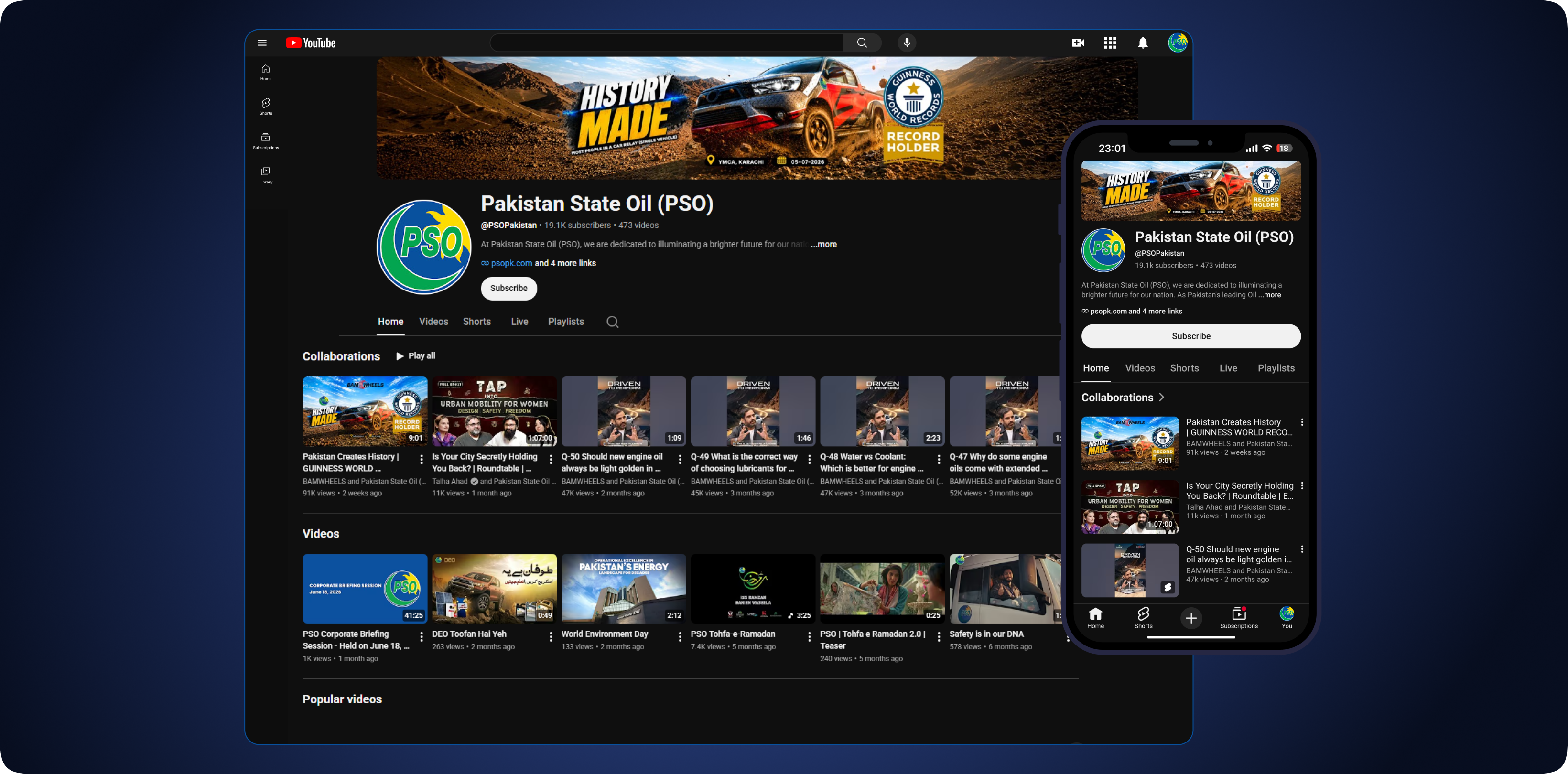The image size is (1568, 774).
Task: Open Shorts in the left sidebar
Action: tap(265, 107)
